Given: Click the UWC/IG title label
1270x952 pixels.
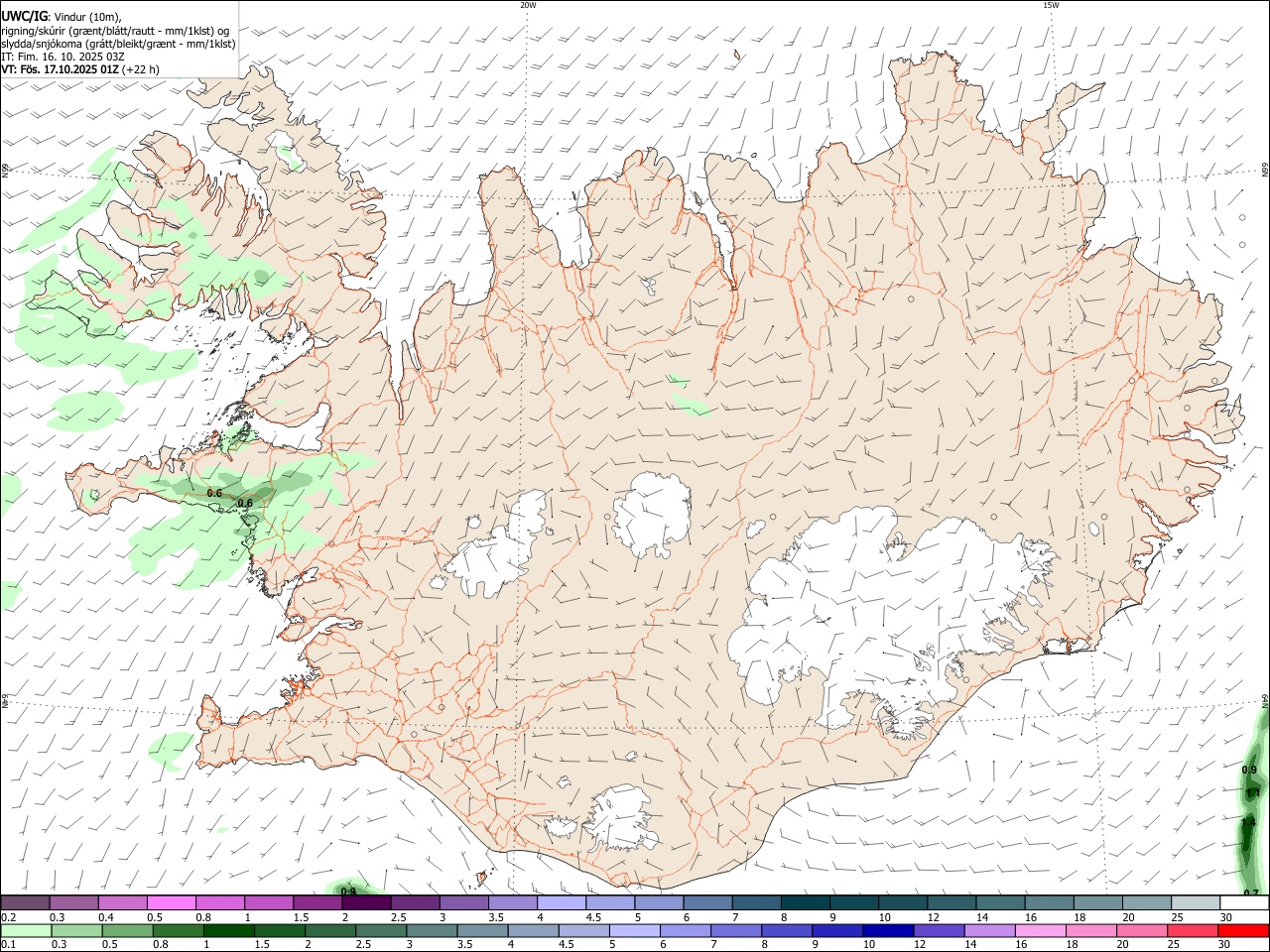Looking at the screenshot, I should (x=25, y=17).
